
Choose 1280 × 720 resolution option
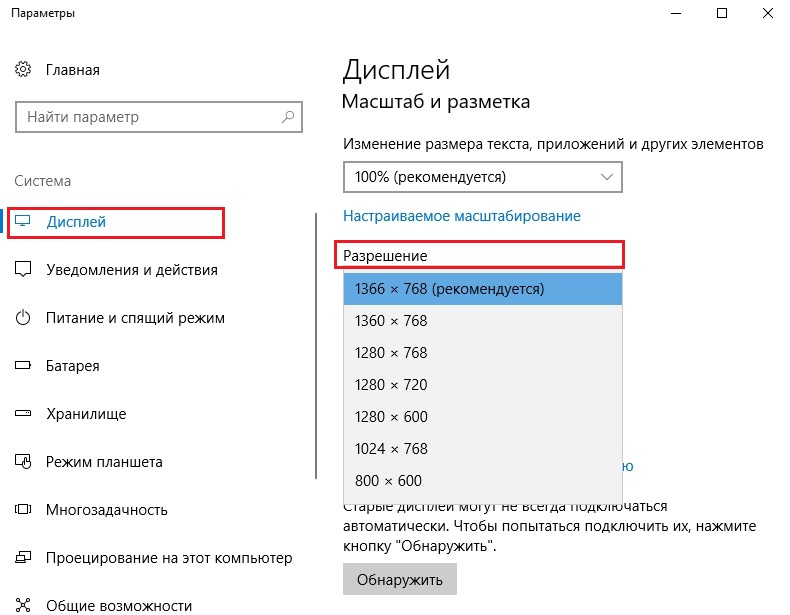coord(483,385)
